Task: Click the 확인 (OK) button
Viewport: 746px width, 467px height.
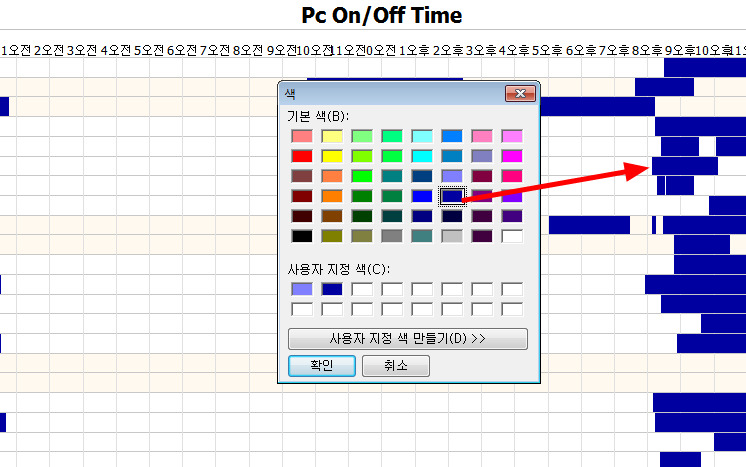Action: pyautogui.click(x=321, y=366)
